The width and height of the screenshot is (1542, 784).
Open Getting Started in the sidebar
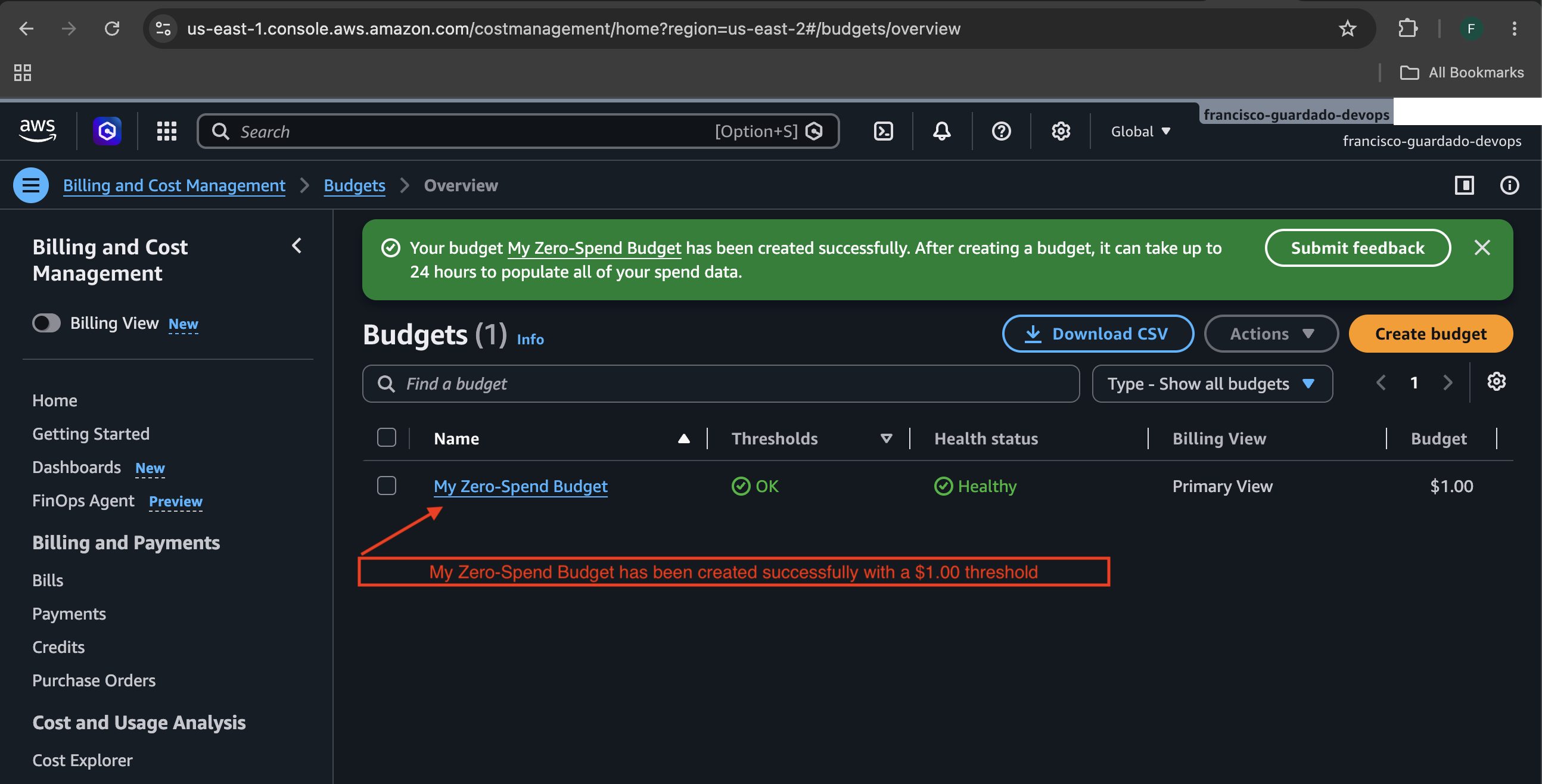[x=91, y=433]
